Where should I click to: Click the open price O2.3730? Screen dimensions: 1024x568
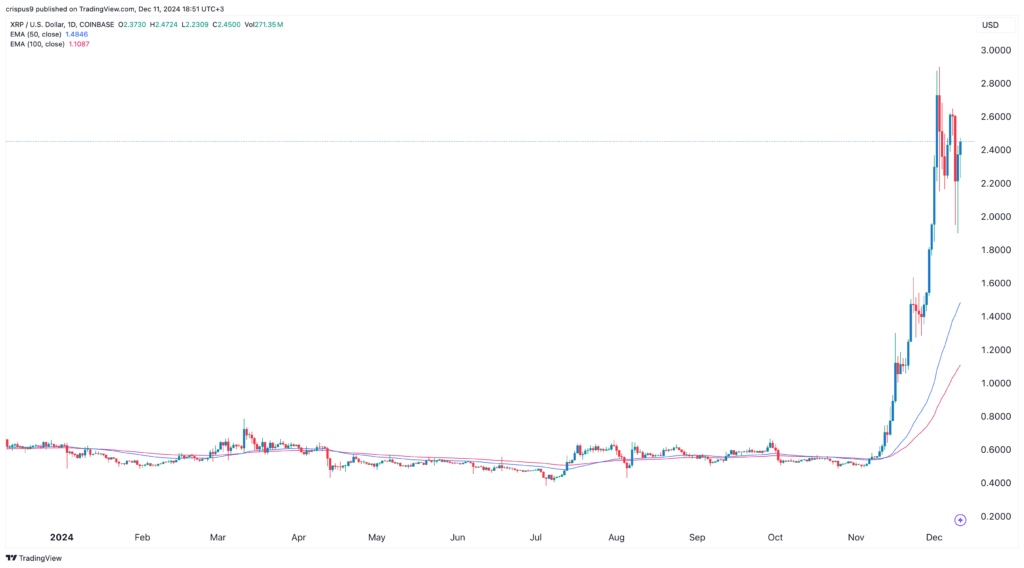pos(132,25)
